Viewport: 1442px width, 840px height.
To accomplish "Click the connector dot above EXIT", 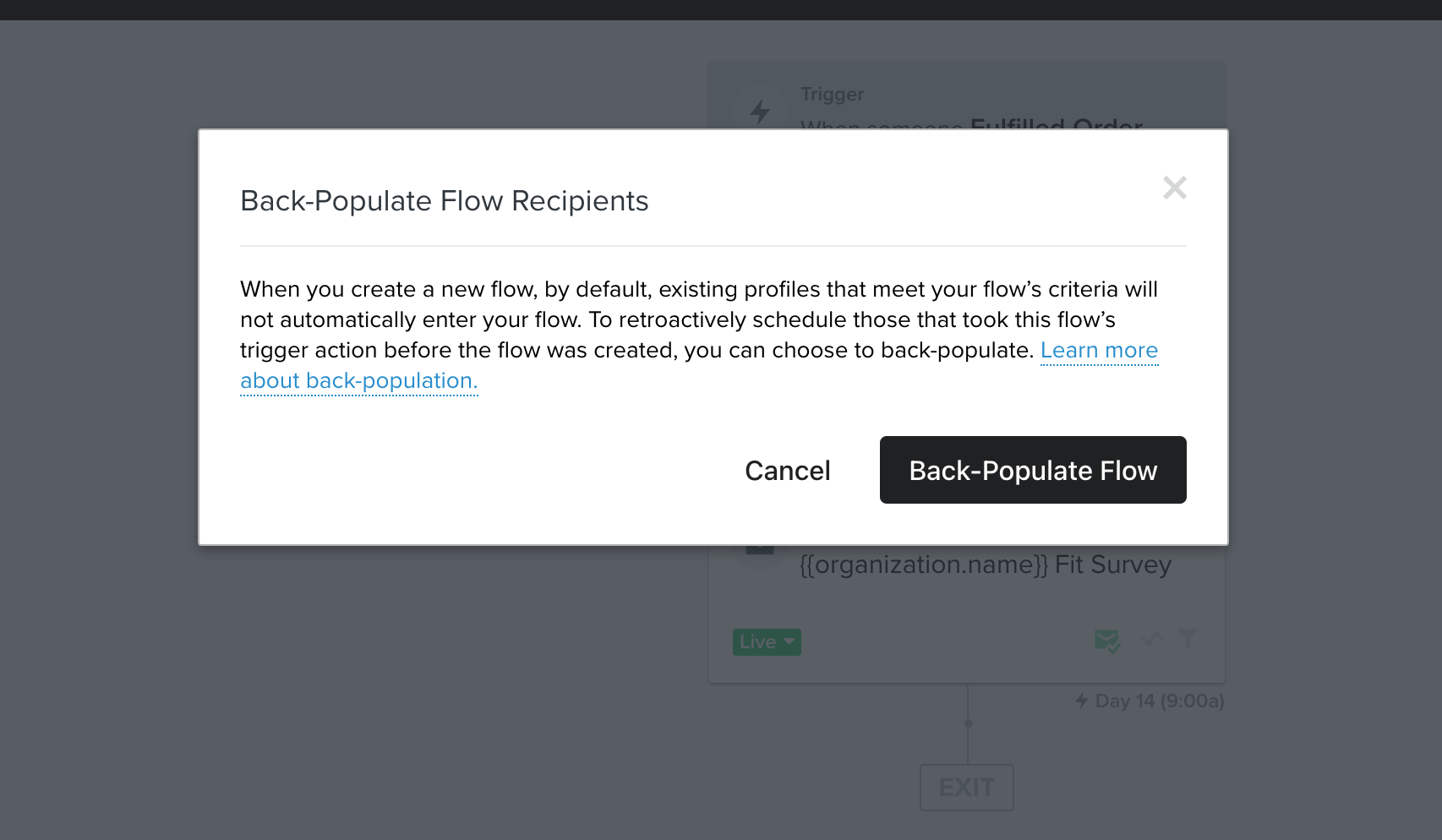I will pos(969,723).
